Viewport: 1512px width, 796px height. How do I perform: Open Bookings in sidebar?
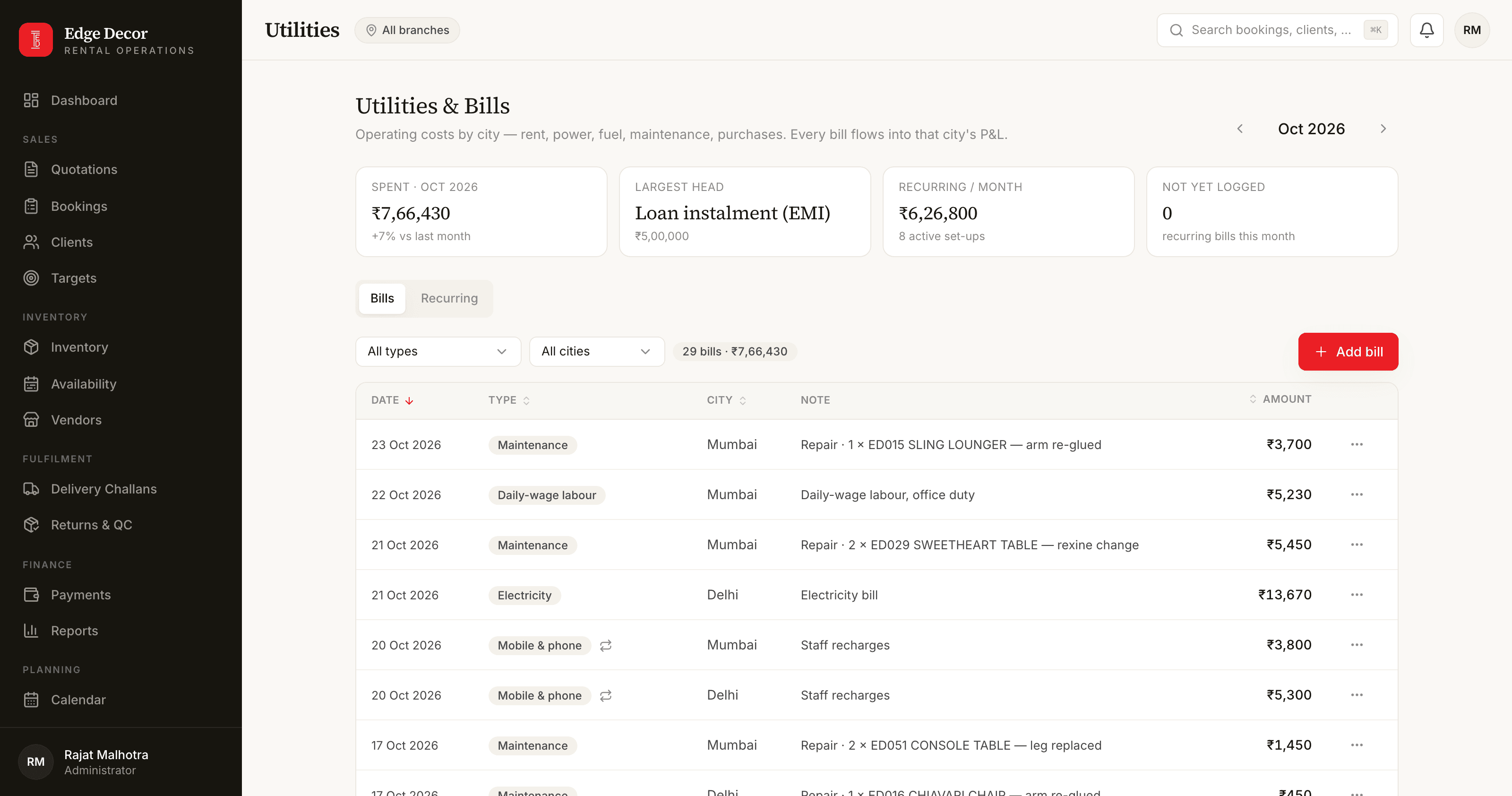click(120, 207)
